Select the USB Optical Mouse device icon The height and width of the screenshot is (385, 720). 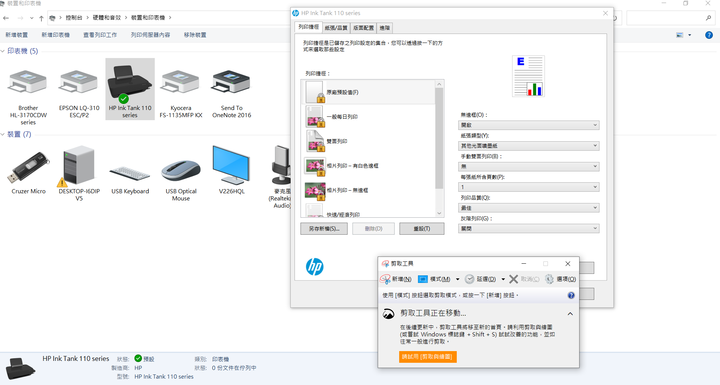click(x=181, y=170)
